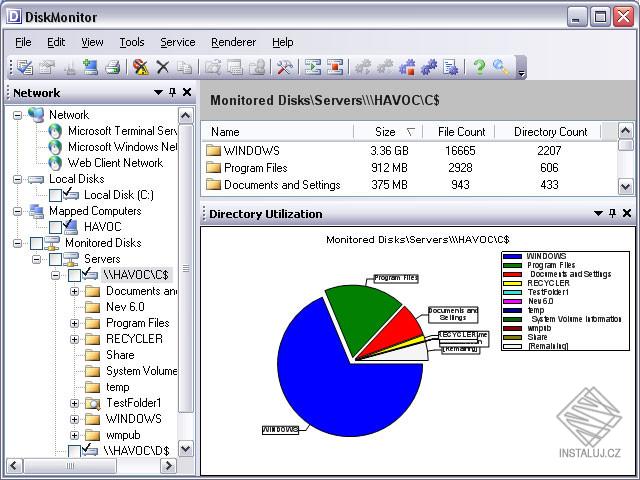Click the black X delete icon
The width and height of the screenshot is (640, 480).
tap(163, 67)
